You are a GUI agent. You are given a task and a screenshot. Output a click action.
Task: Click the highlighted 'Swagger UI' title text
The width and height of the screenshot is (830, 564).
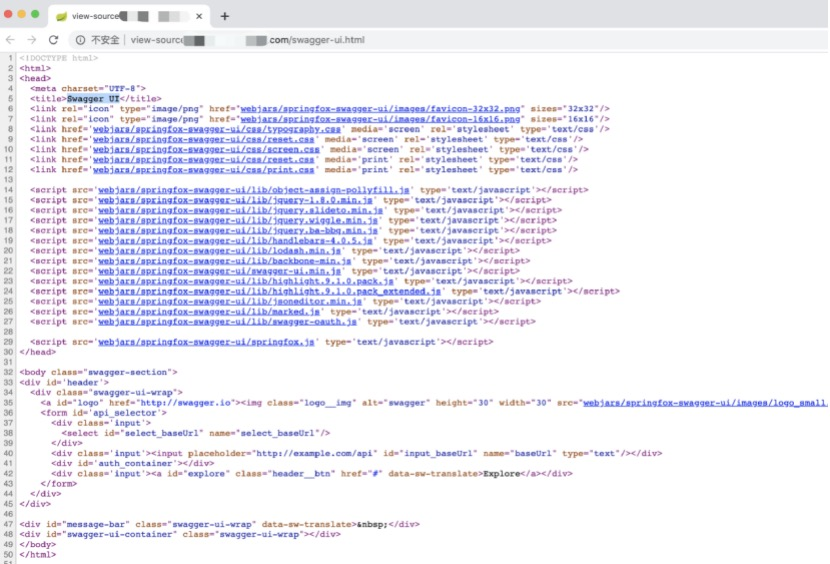93,99
